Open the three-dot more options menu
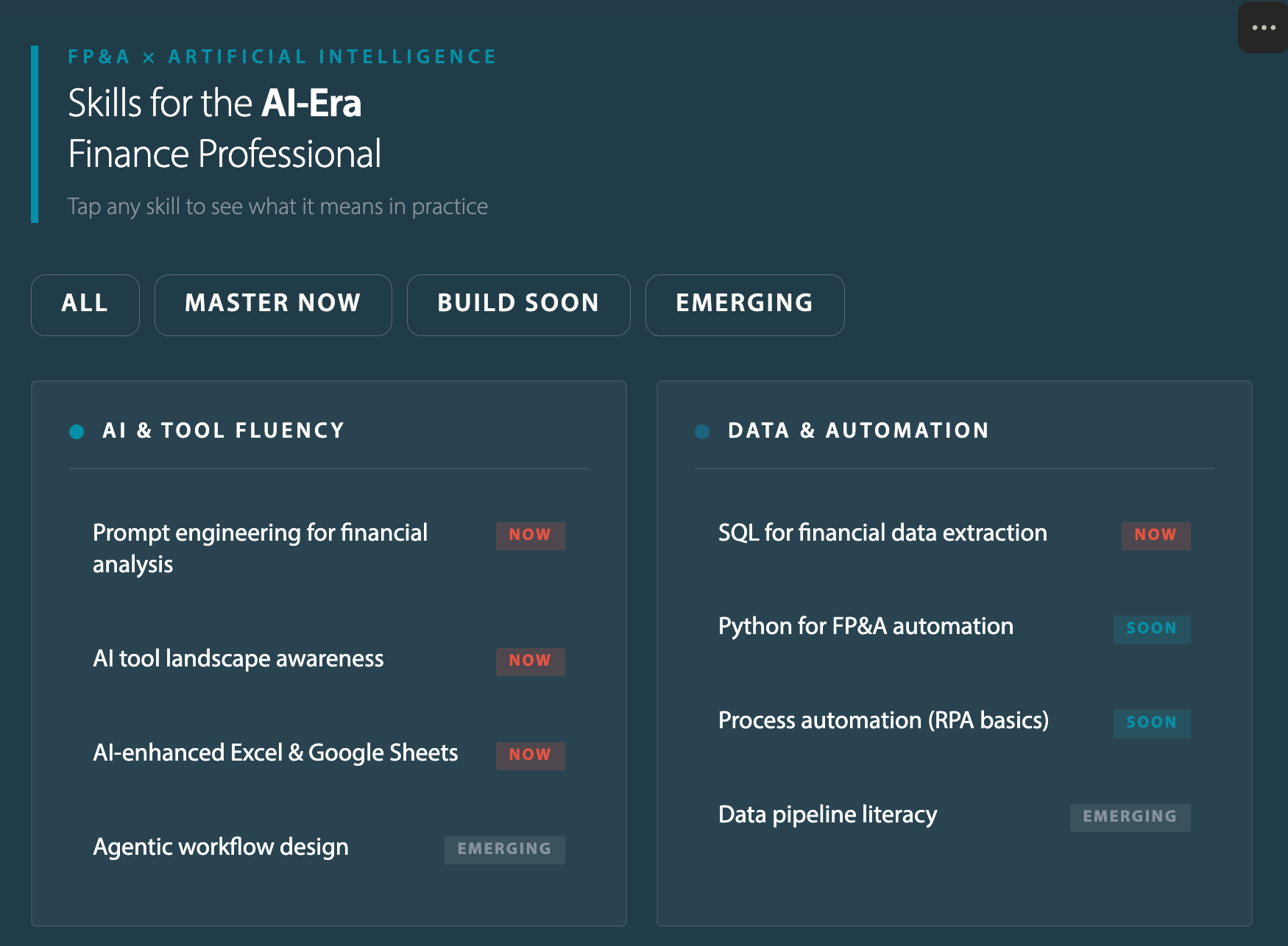The image size is (1288, 946). click(1263, 28)
